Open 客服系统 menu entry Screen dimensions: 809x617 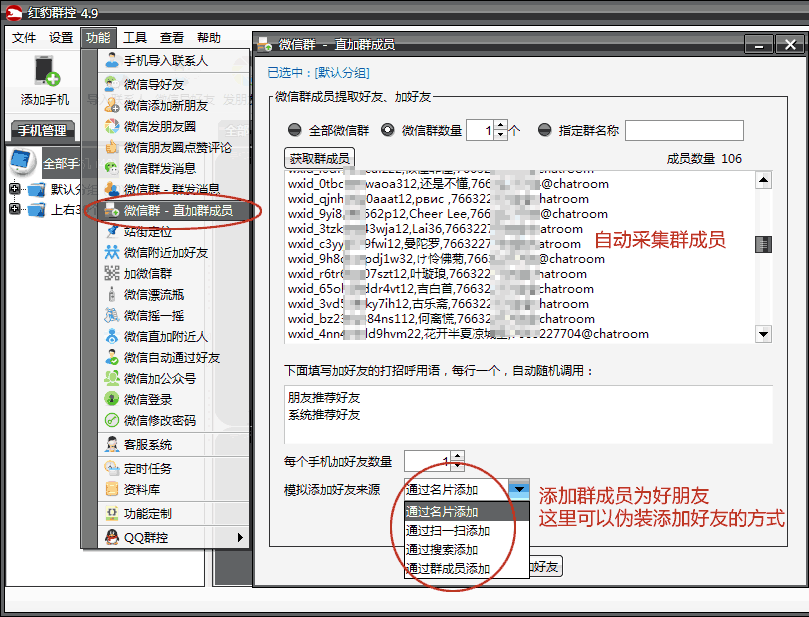[173, 444]
